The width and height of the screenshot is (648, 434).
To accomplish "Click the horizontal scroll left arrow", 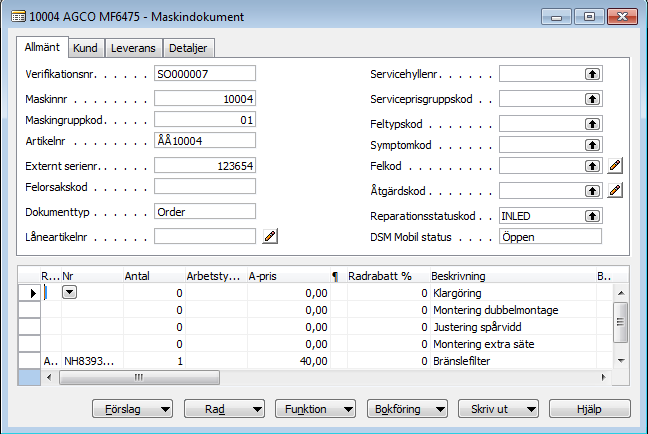I will click(x=49, y=377).
